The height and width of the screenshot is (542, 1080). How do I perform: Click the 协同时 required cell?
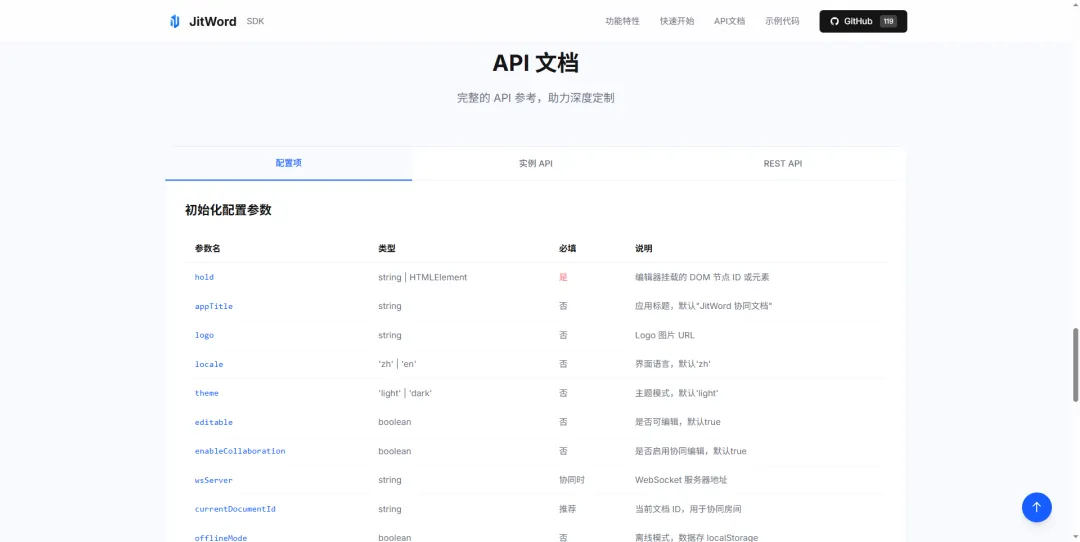point(572,480)
